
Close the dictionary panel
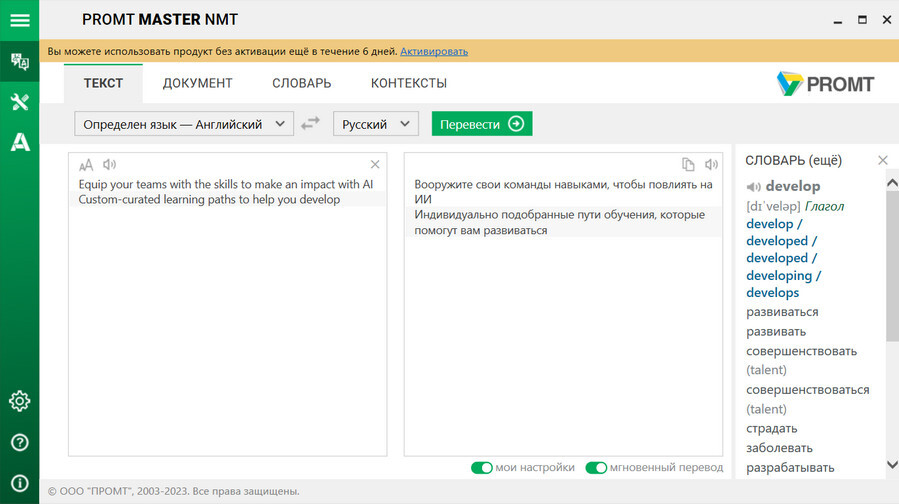883,160
